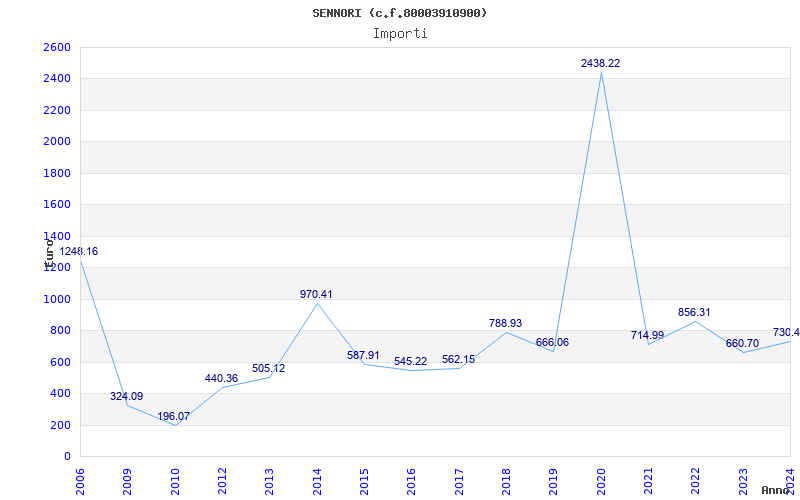Click the y-axis value 0
Viewport: 800px width, 500px height.
(x=67, y=457)
